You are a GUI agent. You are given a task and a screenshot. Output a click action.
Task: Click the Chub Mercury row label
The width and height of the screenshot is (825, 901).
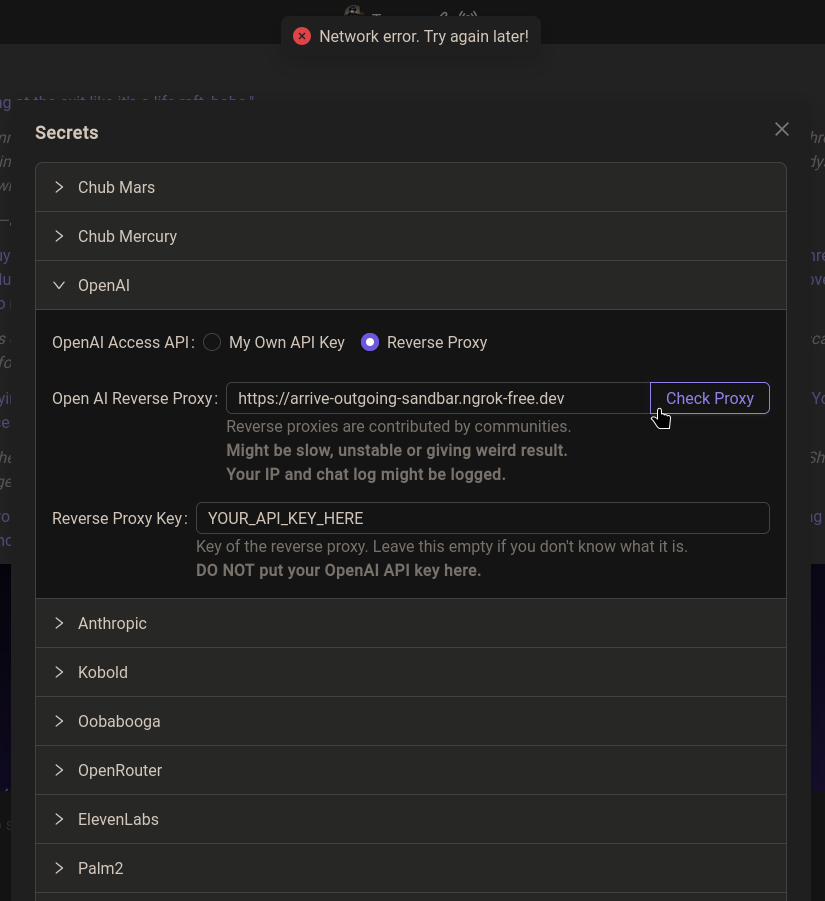coord(128,237)
